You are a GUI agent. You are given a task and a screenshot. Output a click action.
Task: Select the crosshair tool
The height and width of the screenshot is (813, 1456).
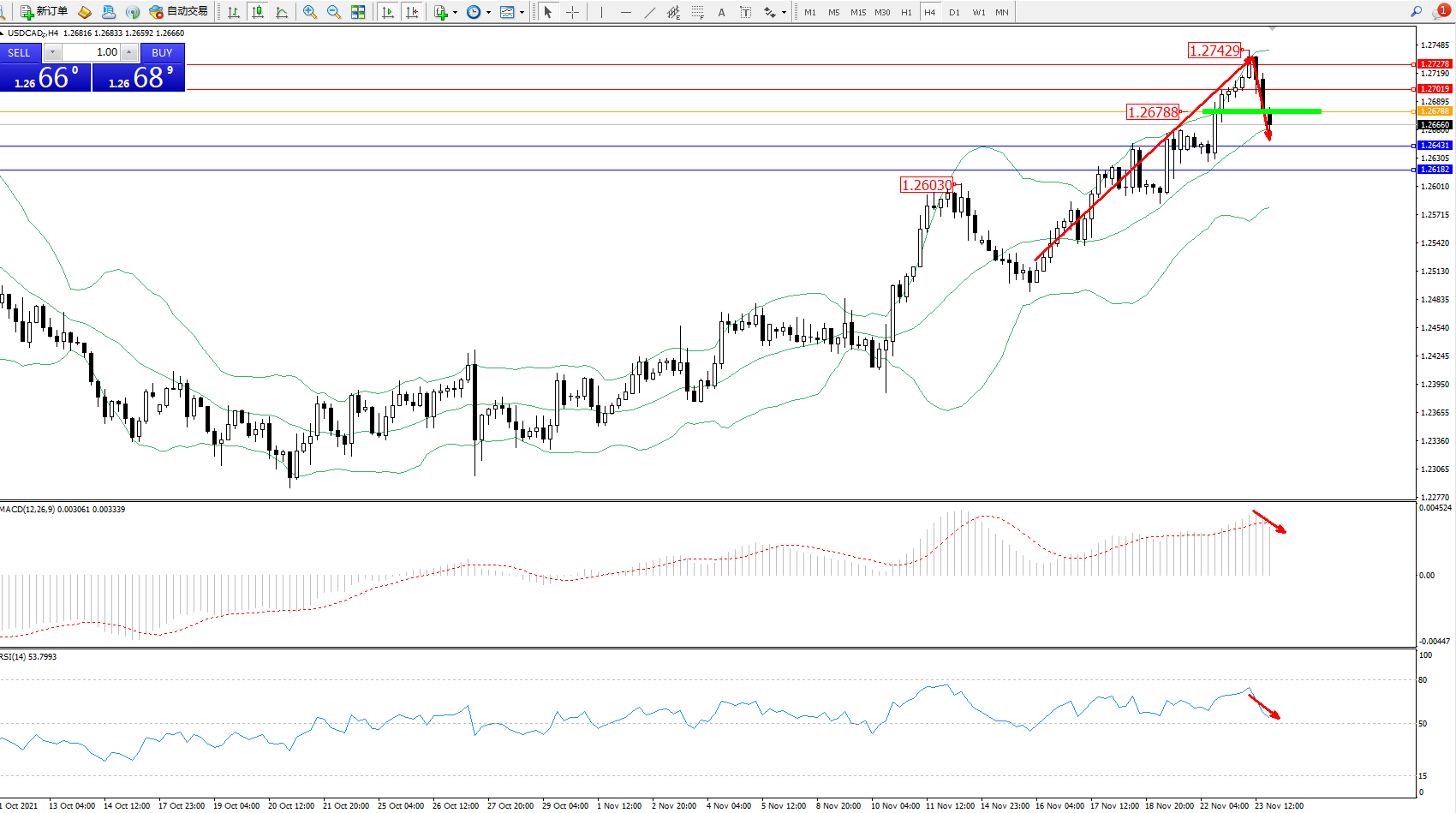click(x=572, y=12)
